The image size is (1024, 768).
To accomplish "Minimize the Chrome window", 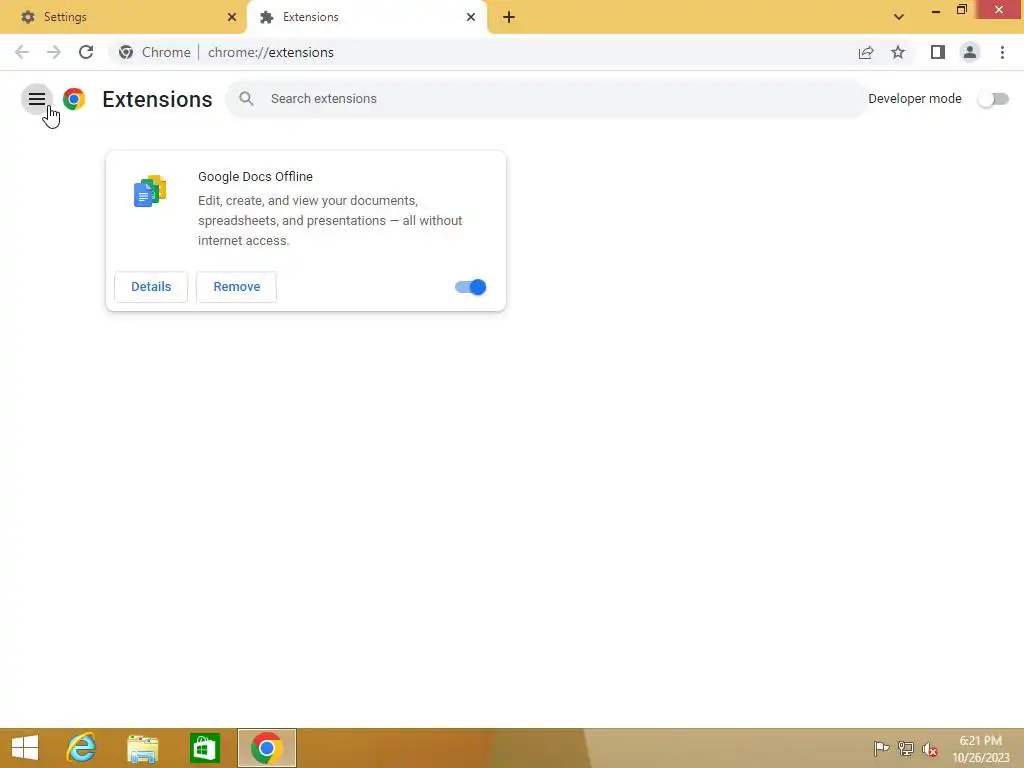I will click(936, 10).
